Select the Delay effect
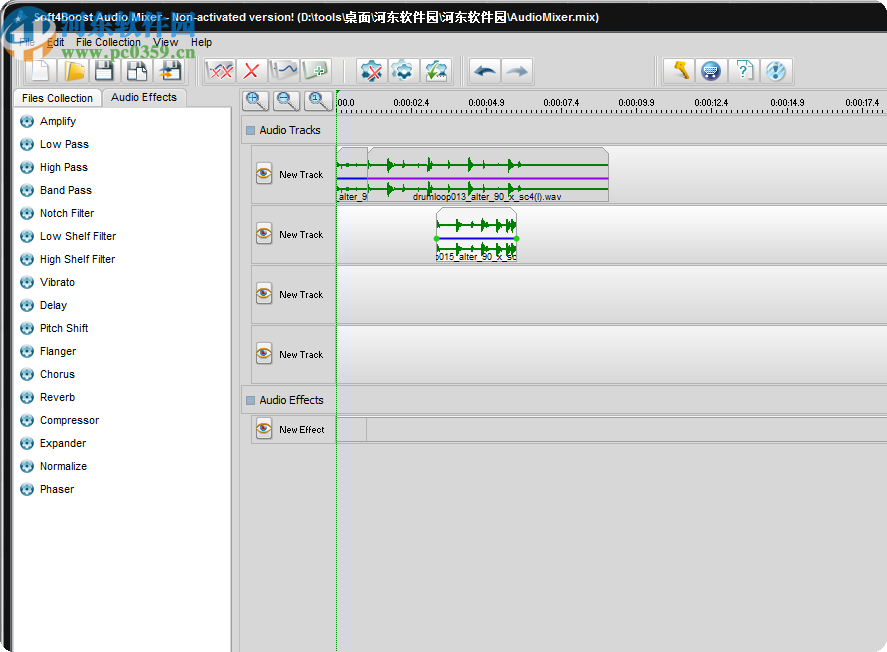This screenshot has height=652, width=887. coord(53,305)
